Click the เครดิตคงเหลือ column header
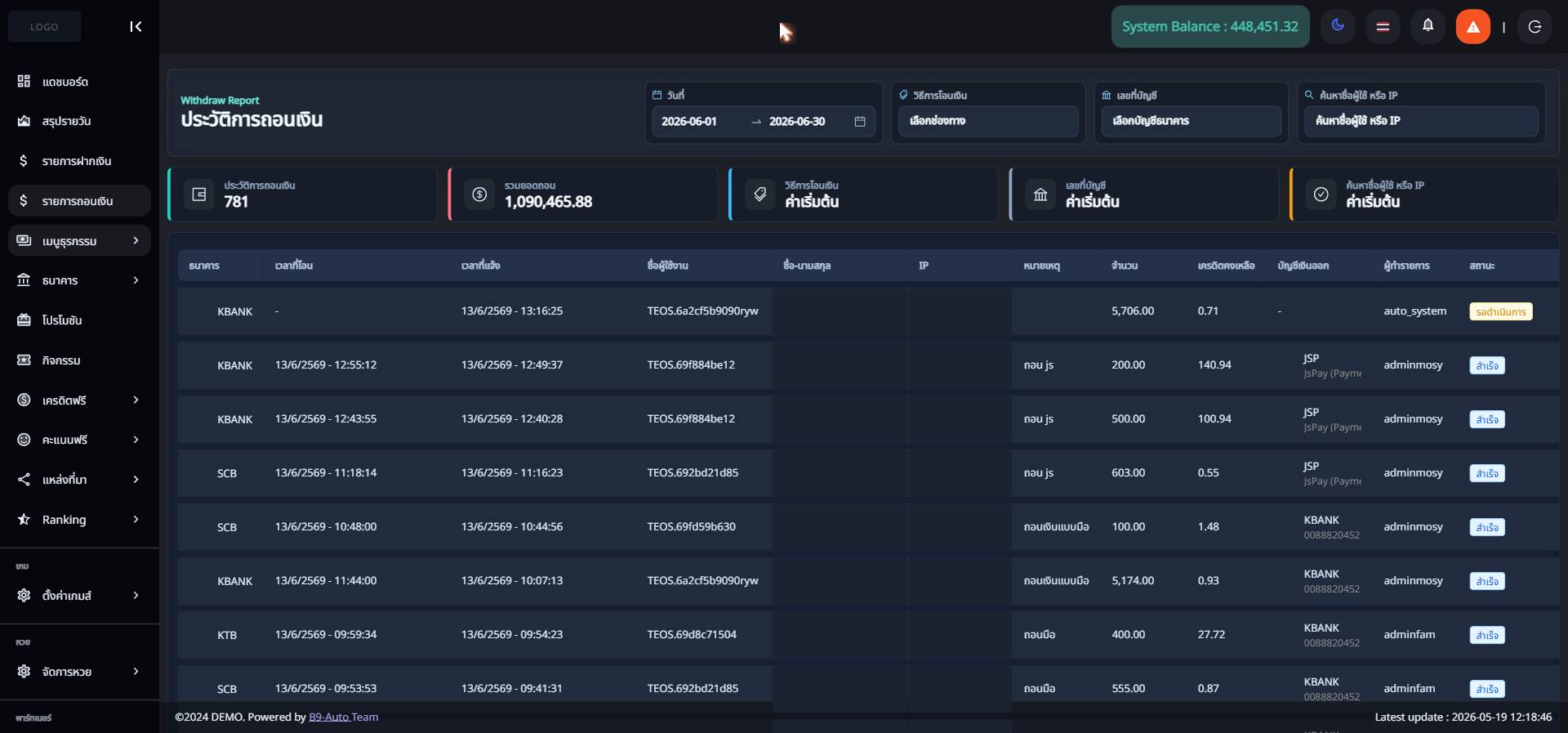This screenshot has height=733, width=1568. [1226, 266]
